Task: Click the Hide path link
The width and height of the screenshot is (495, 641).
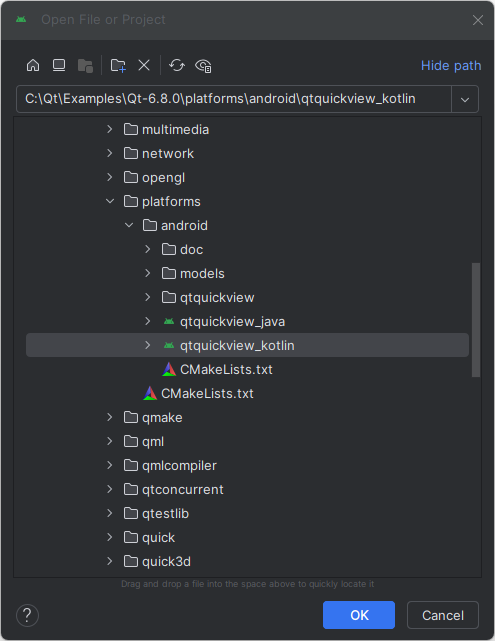Action: (451, 65)
